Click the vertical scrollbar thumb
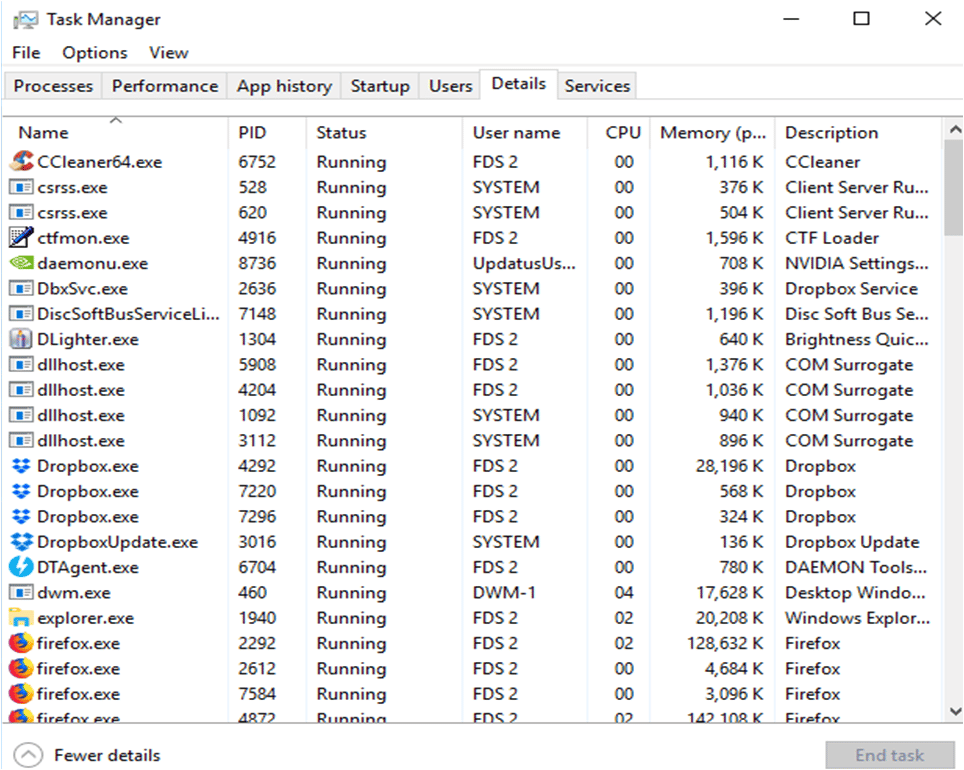The width and height of the screenshot is (964, 770). coord(954,187)
